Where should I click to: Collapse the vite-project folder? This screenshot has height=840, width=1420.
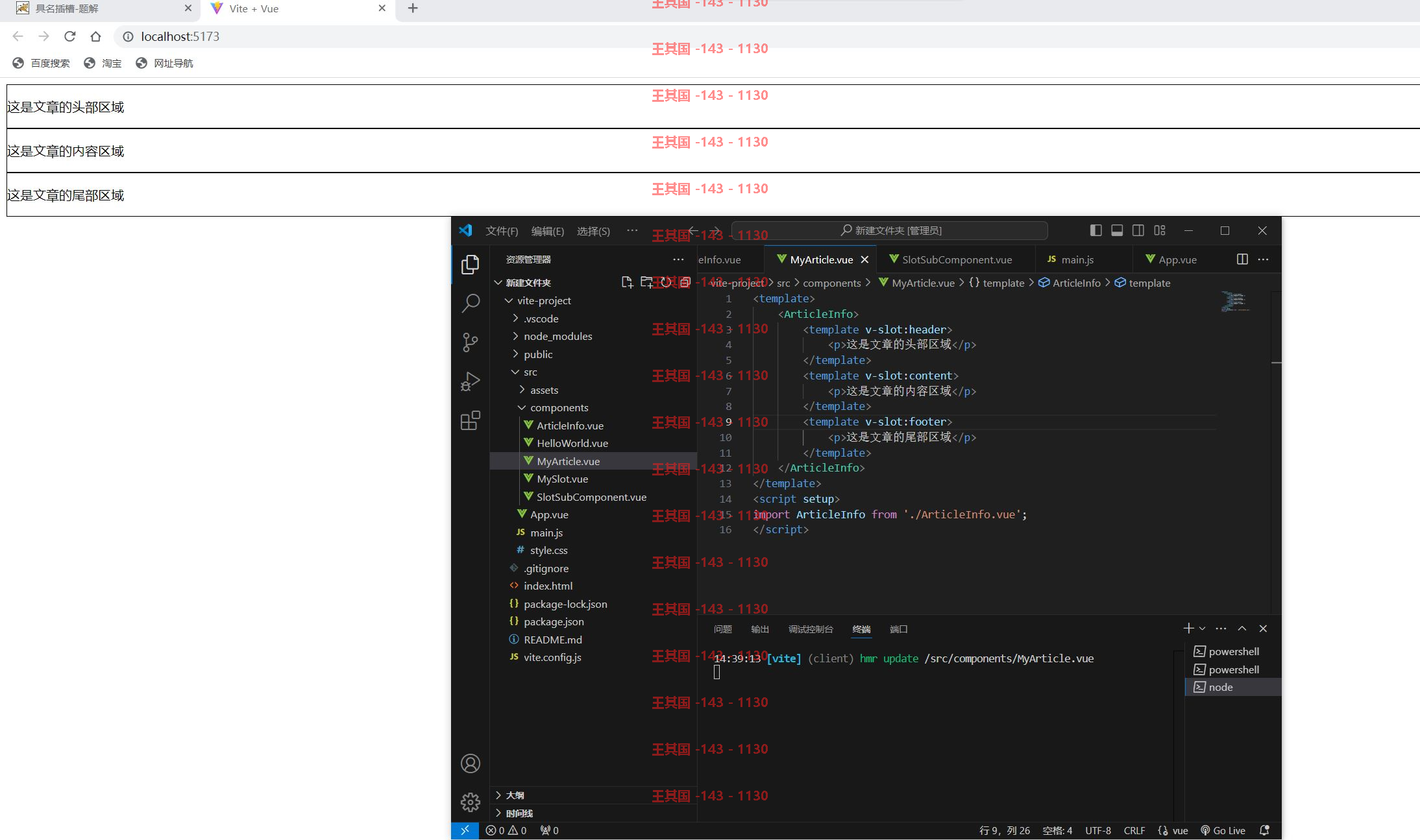(509, 300)
